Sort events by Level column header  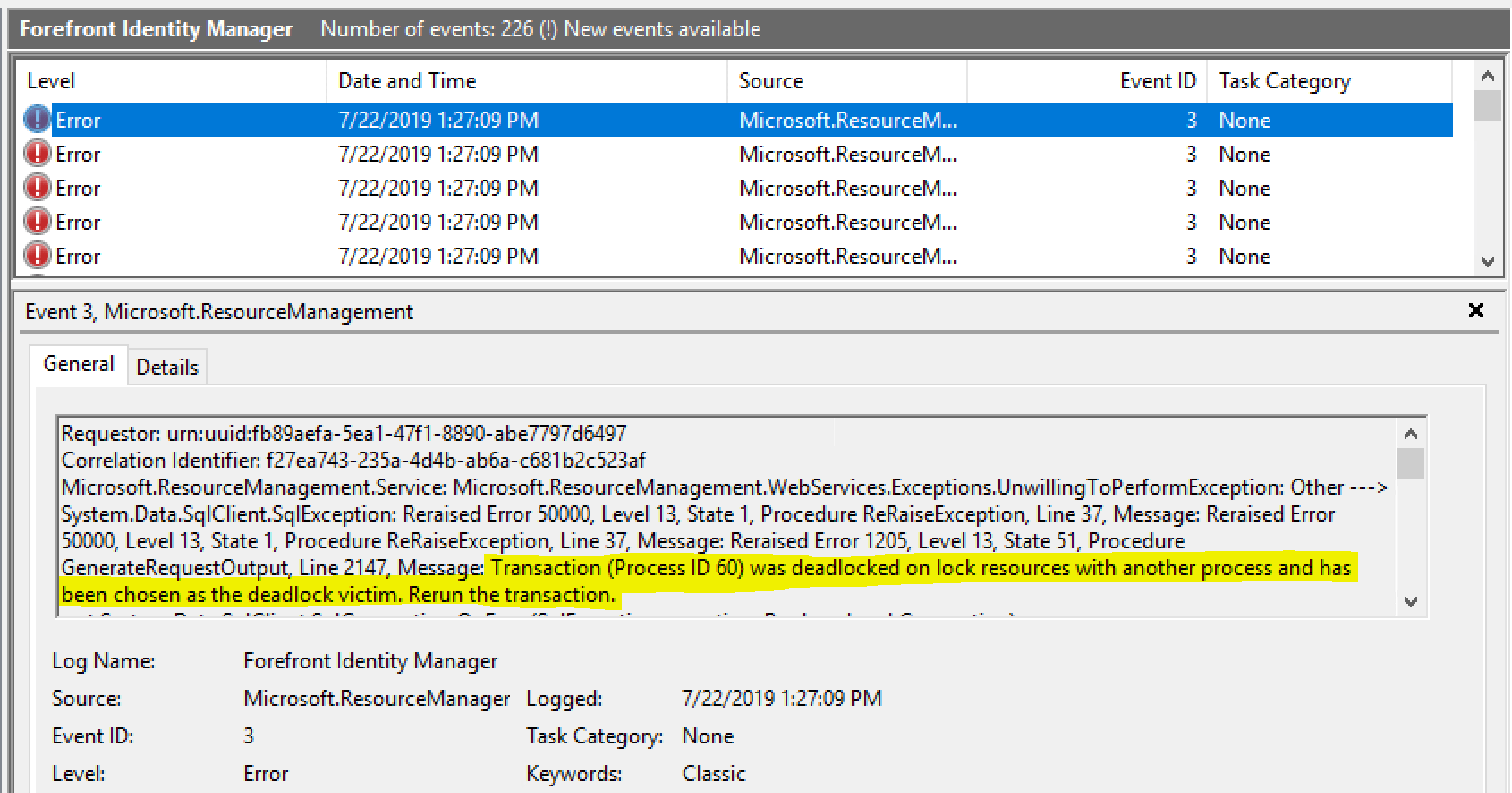tap(51, 81)
